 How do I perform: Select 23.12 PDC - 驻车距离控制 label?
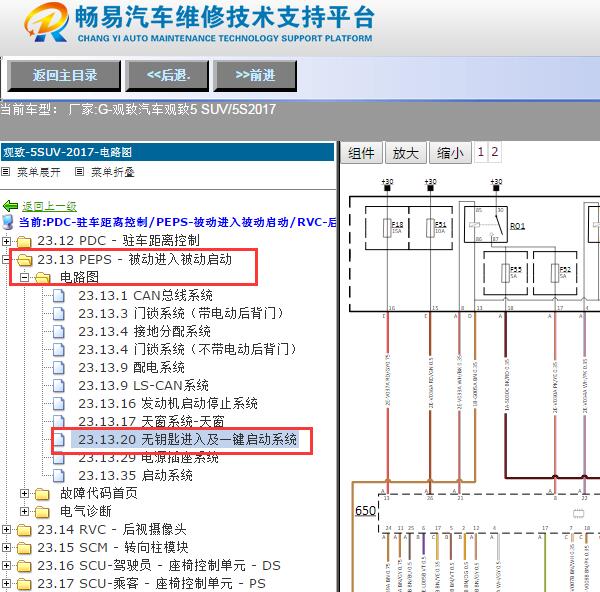119,241
